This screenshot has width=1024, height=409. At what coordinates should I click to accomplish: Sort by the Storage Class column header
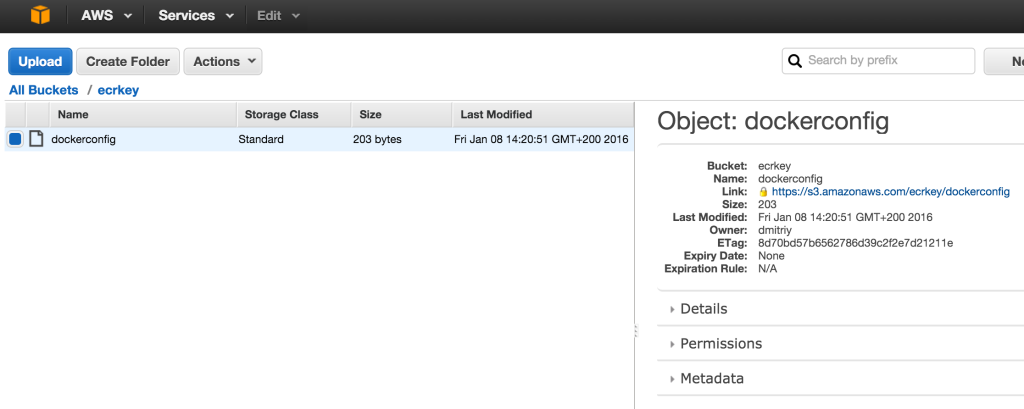(x=293, y=114)
